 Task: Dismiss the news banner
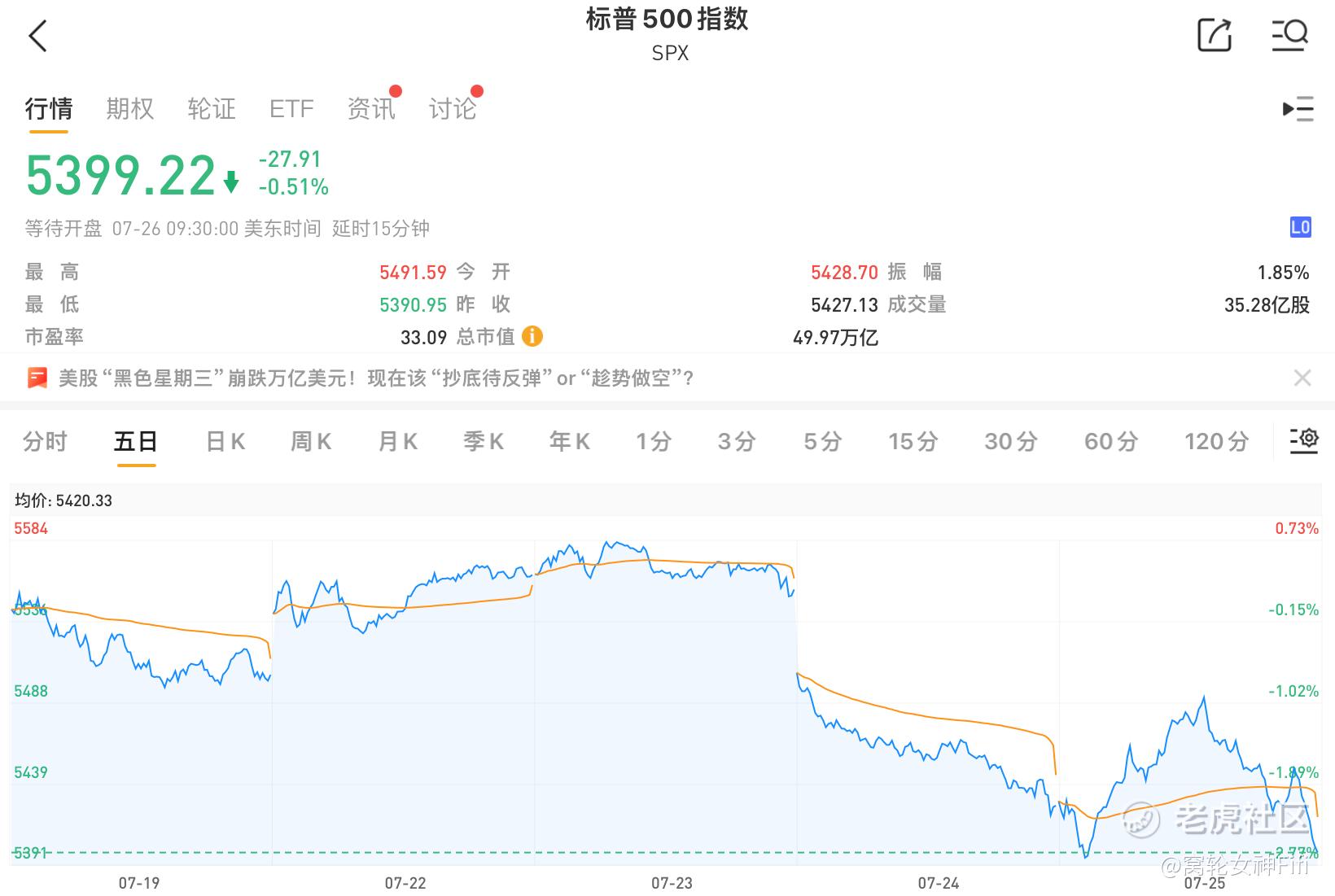pyautogui.click(x=1302, y=378)
